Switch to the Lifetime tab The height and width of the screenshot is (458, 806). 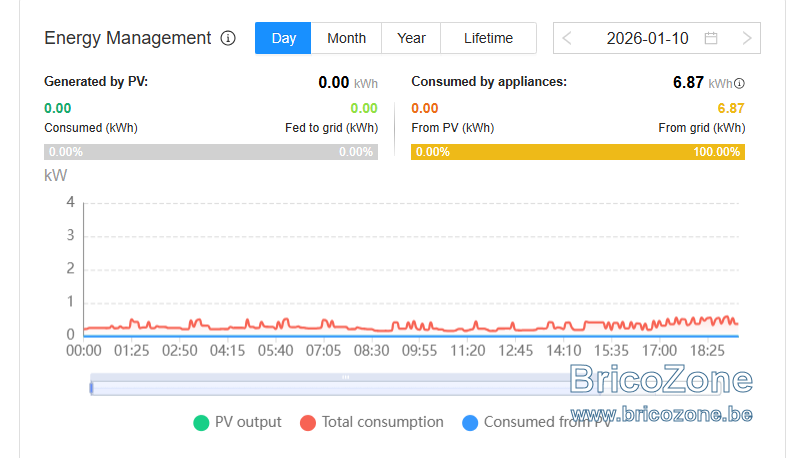coord(488,38)
